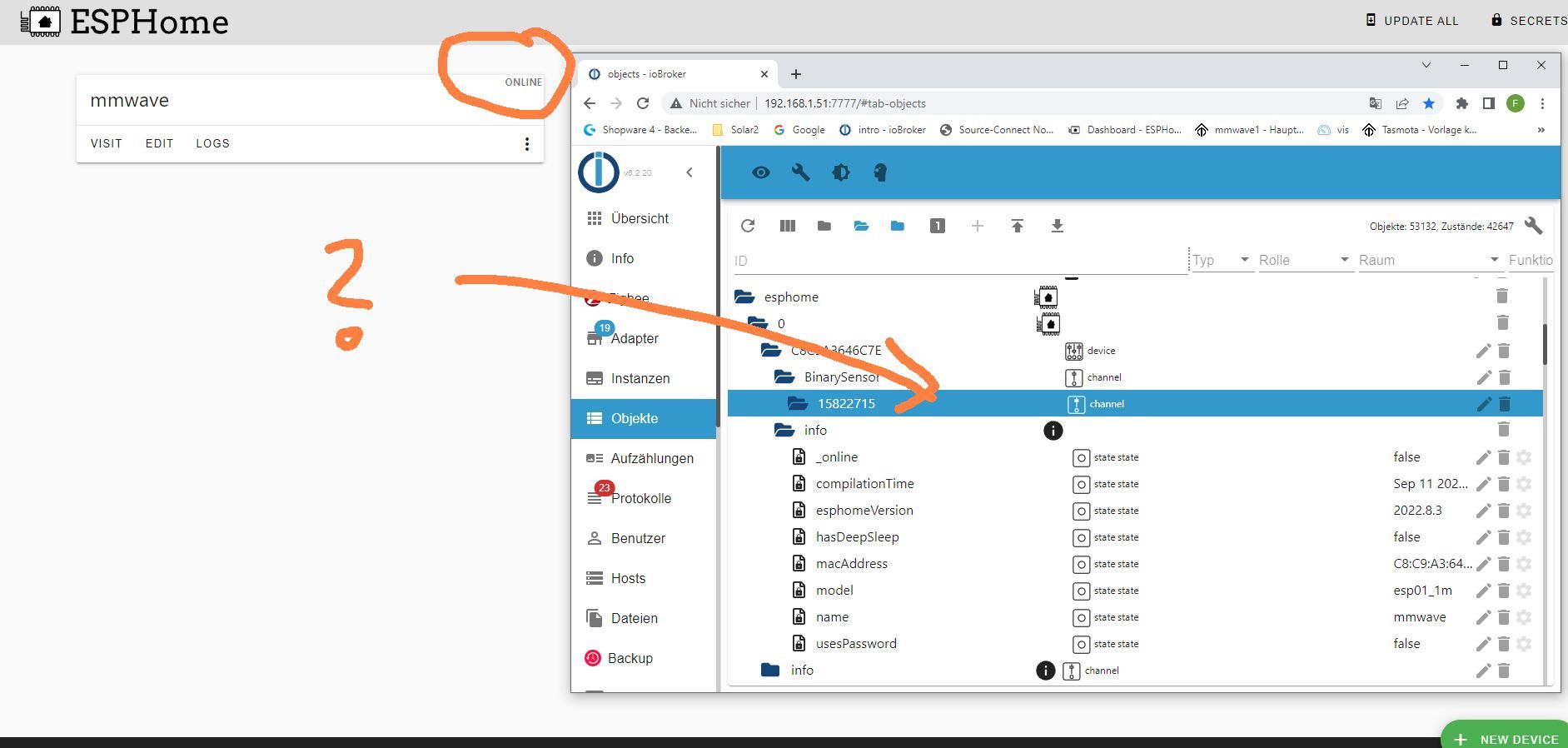Focus the ID filter input field
The width and height of the screenshot is (1568, 748).
click(960, 261)
